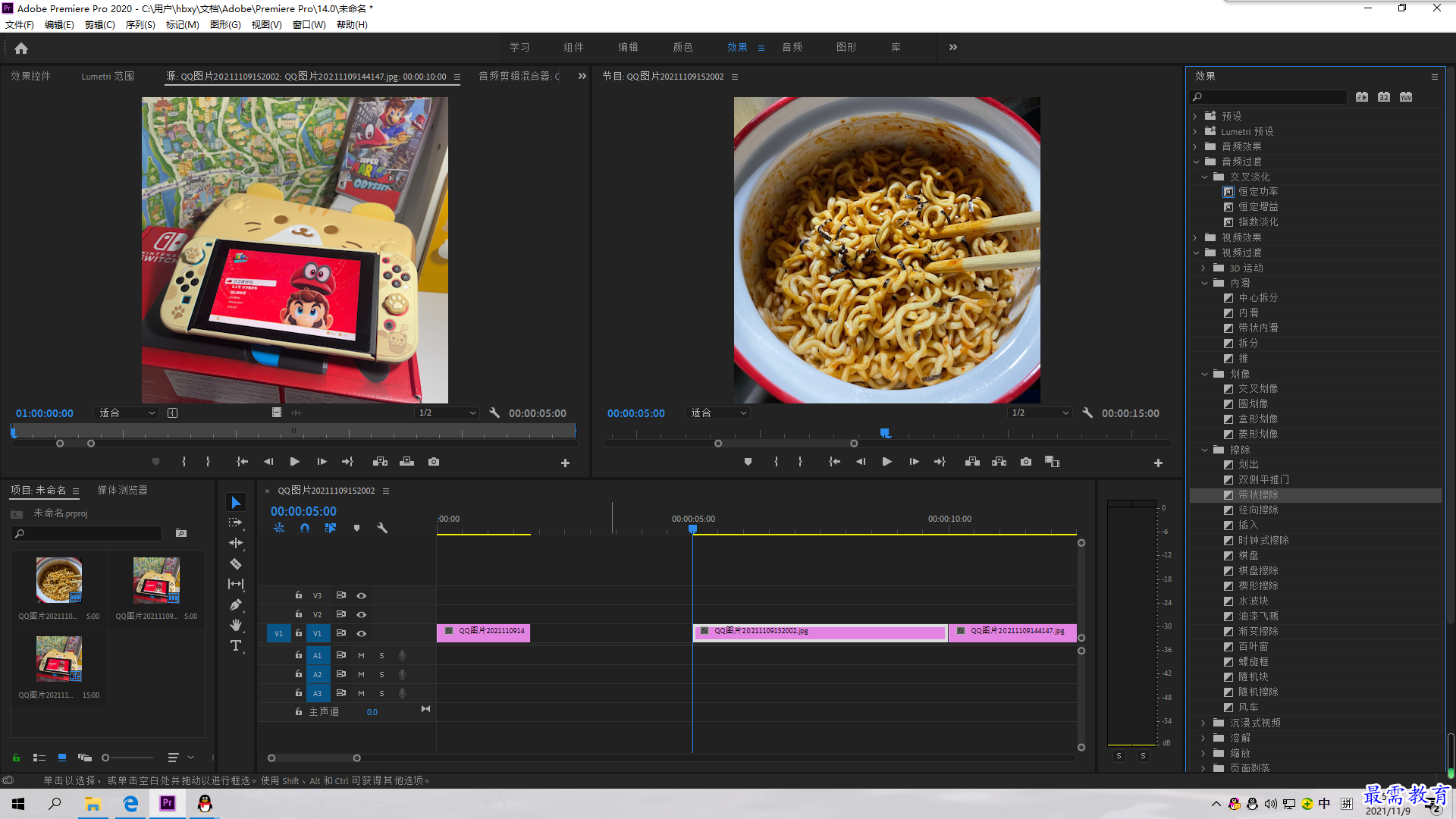Expand 音频效果 folder
1456x819 pixels.
(x=1195, y=146)
